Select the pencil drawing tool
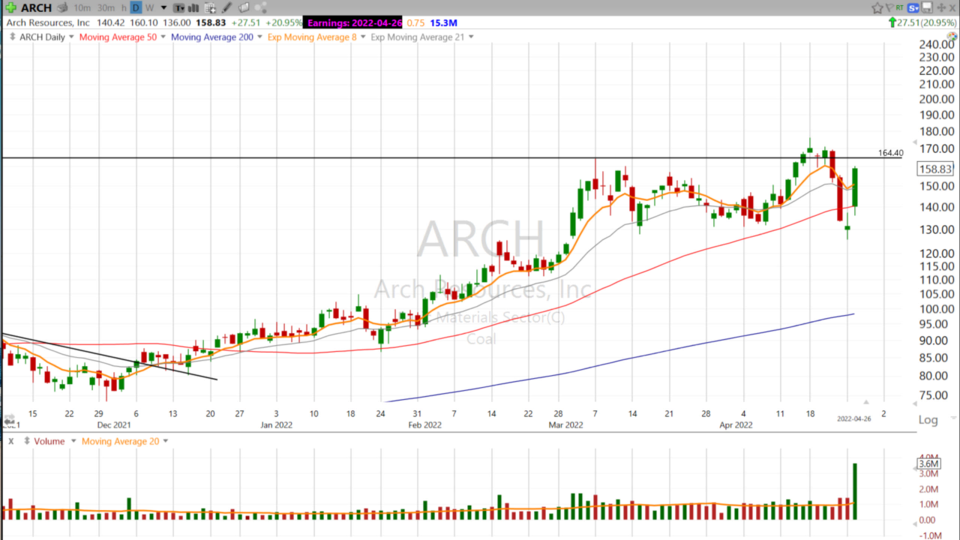Viewport: 960px width, 540px height. pos(227,8)
